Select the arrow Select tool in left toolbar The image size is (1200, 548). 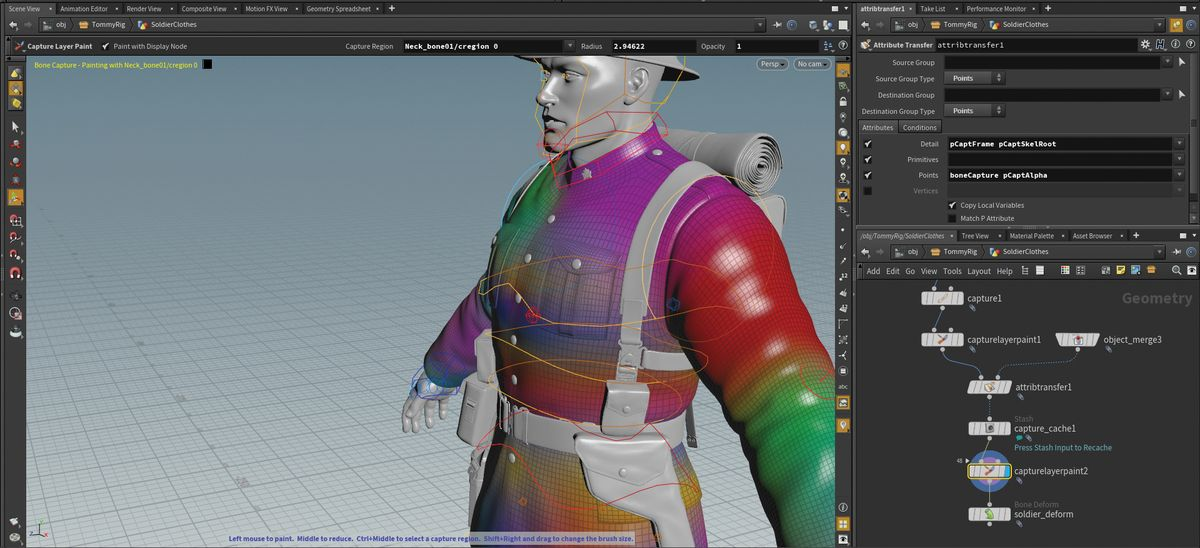16,127
